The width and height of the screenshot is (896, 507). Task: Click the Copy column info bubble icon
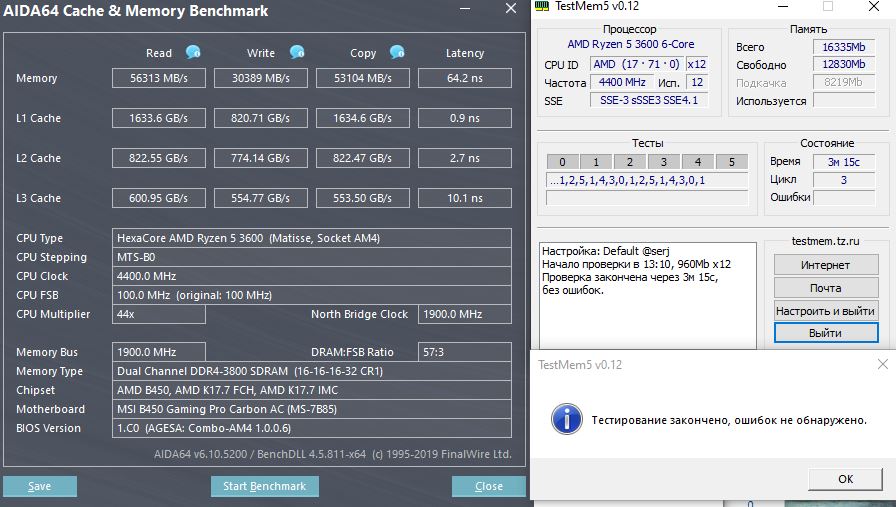coord(397,53)
